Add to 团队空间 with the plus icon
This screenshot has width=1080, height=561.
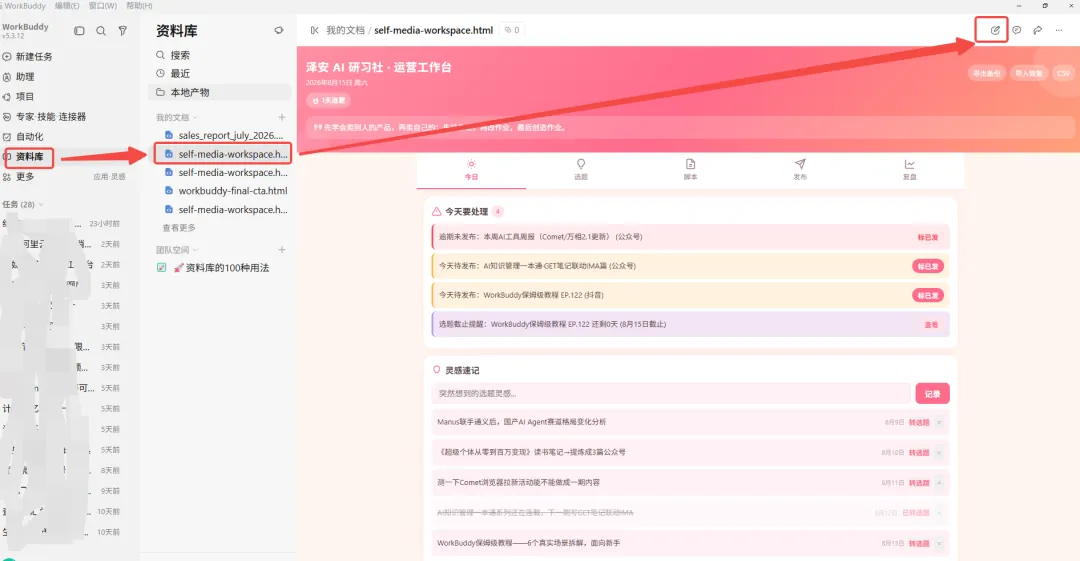[282, 249]
